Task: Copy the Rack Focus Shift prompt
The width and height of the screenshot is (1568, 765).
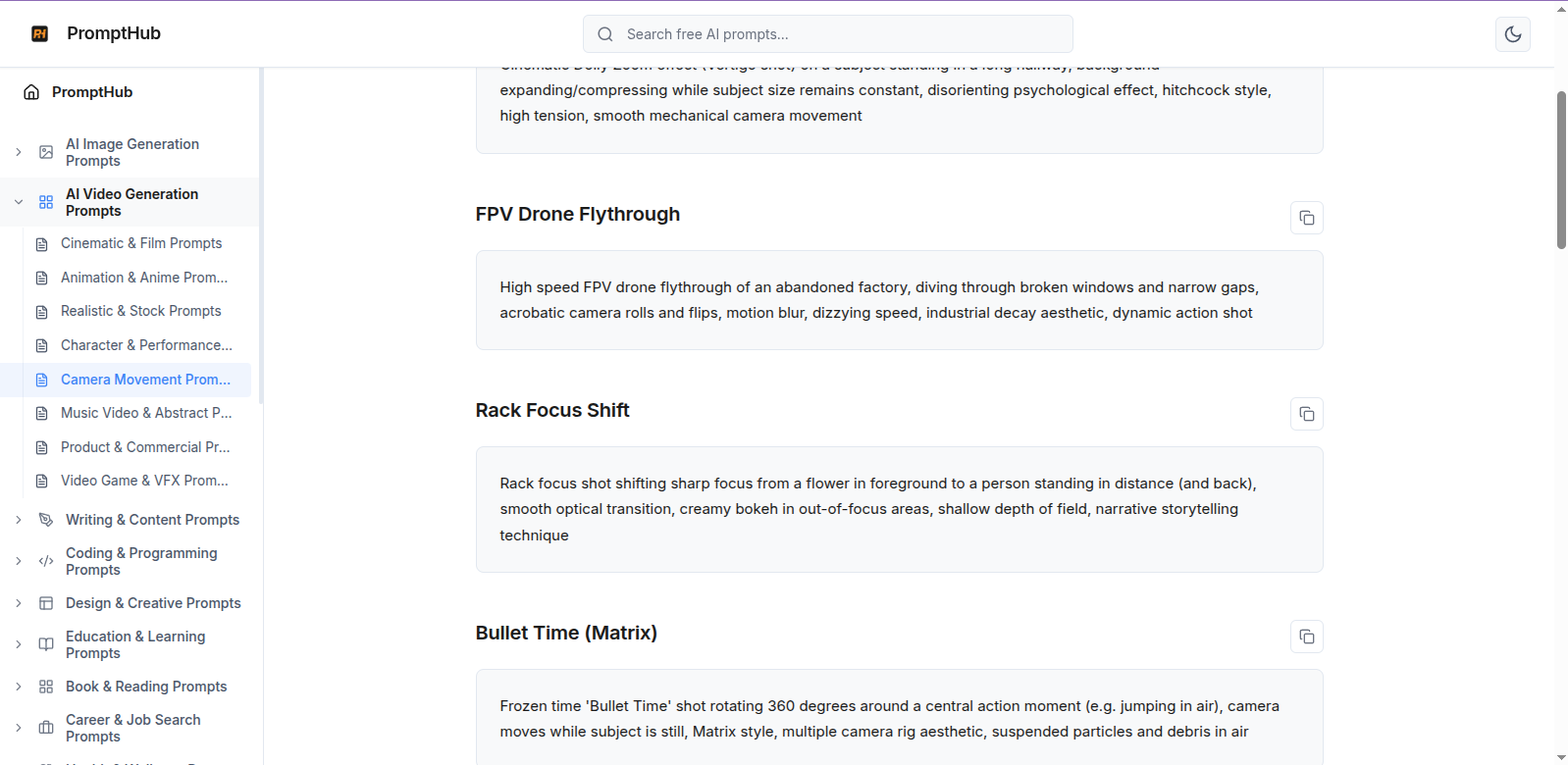Action: (x=1306, y=414)
